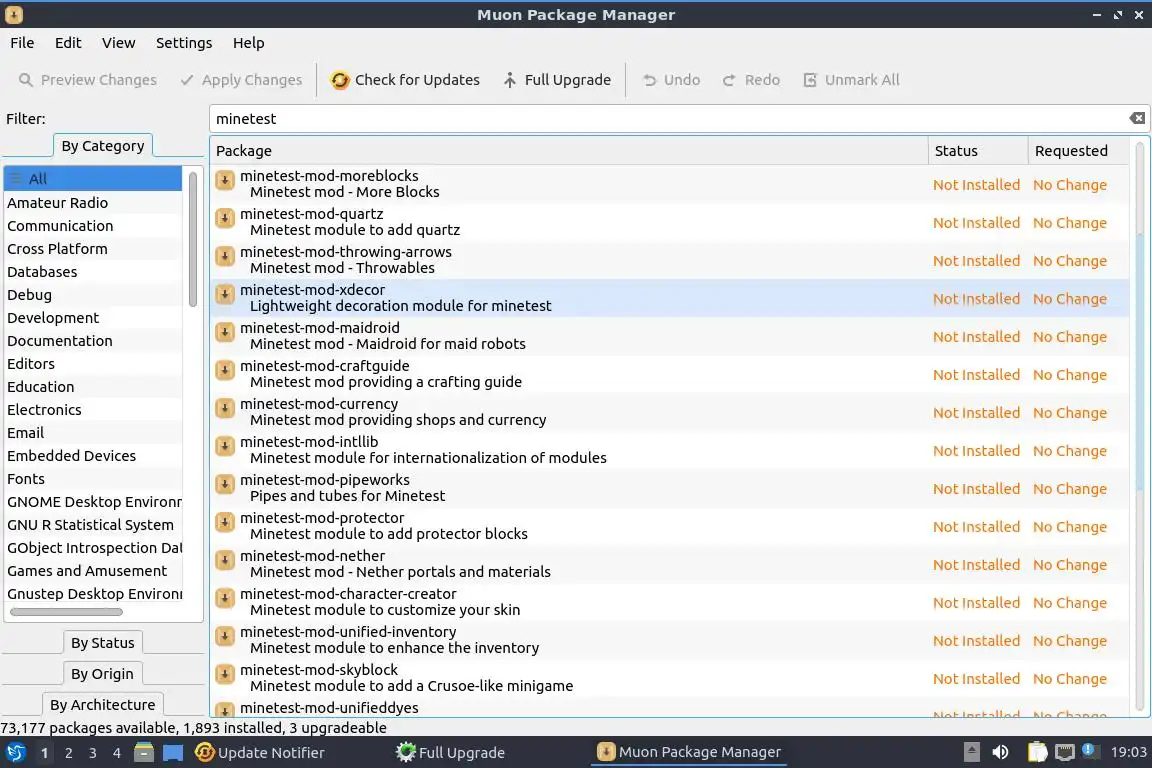The height and width of the screenshot is (768, 1152).
Task: Switch to the By Origin tab
Action: pos(102,673)
